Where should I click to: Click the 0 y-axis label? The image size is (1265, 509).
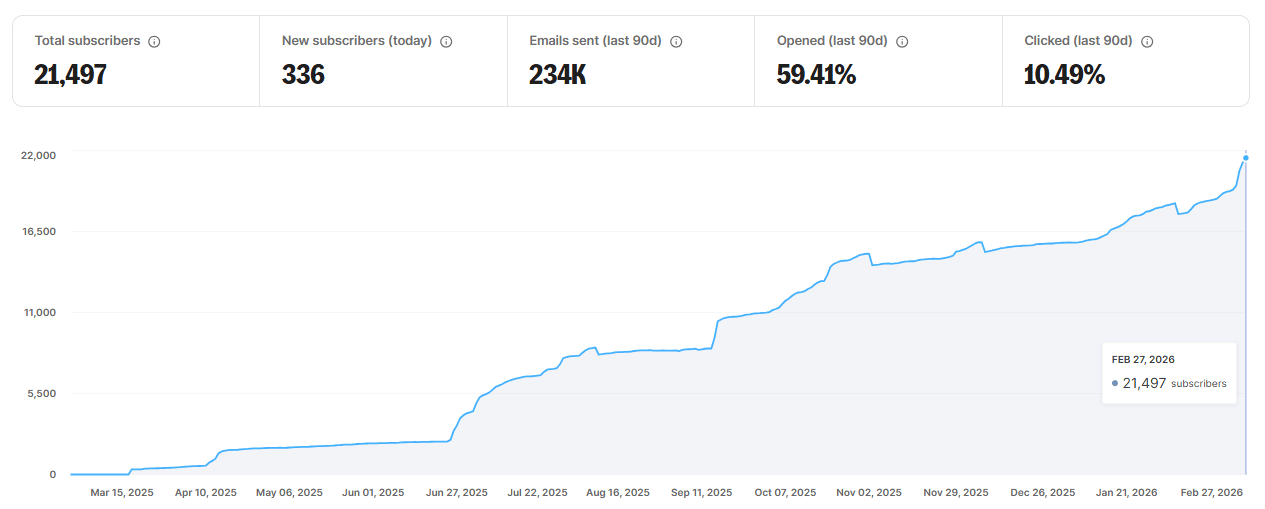pyautogui.click(x=53, y=474)
